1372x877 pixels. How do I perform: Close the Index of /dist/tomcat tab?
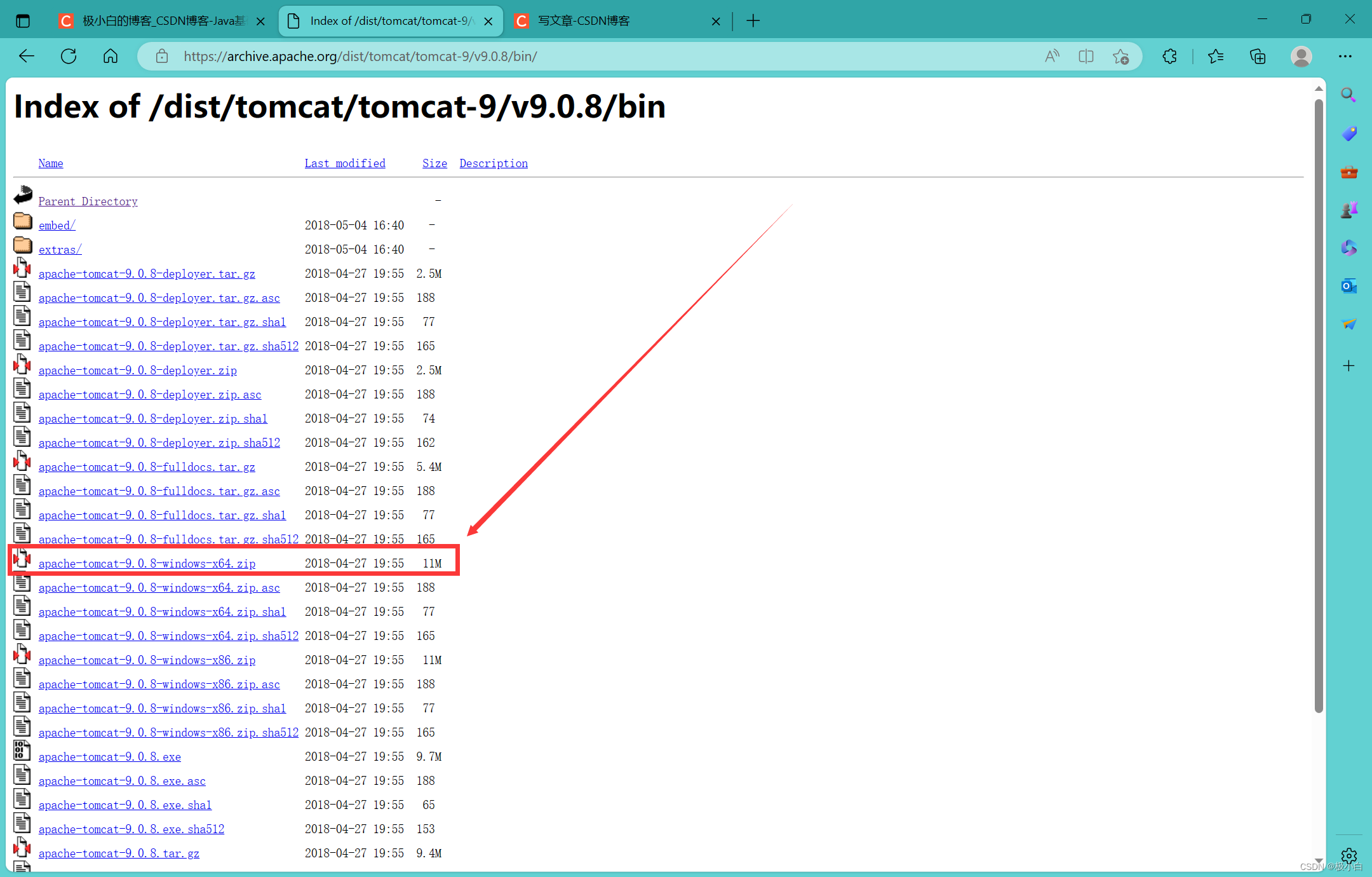click(488, 21)
